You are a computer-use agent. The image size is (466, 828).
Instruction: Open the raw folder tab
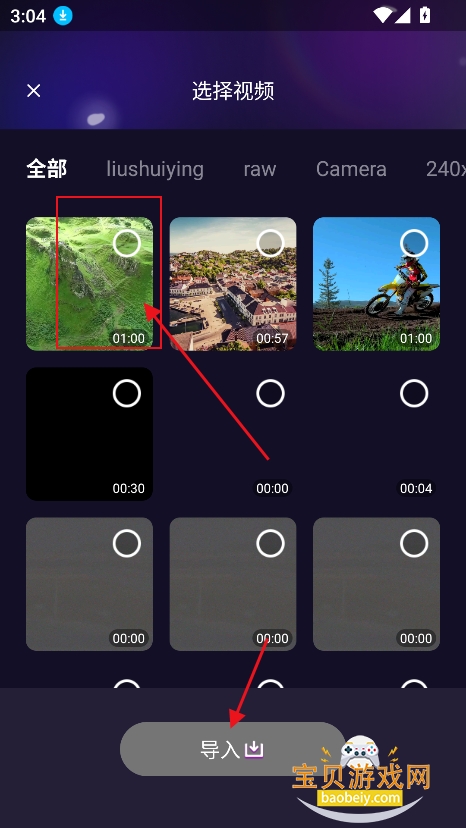tap(260, 169)
